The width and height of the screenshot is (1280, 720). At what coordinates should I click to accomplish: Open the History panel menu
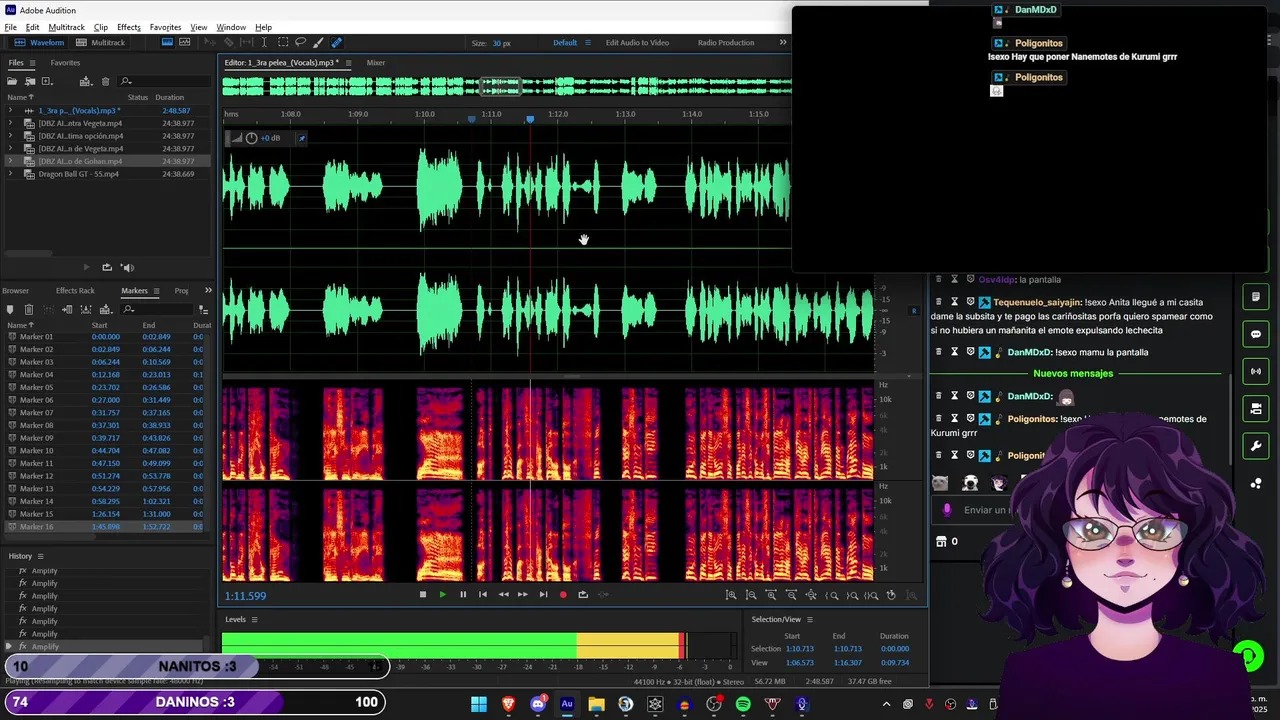click(40, 556)
